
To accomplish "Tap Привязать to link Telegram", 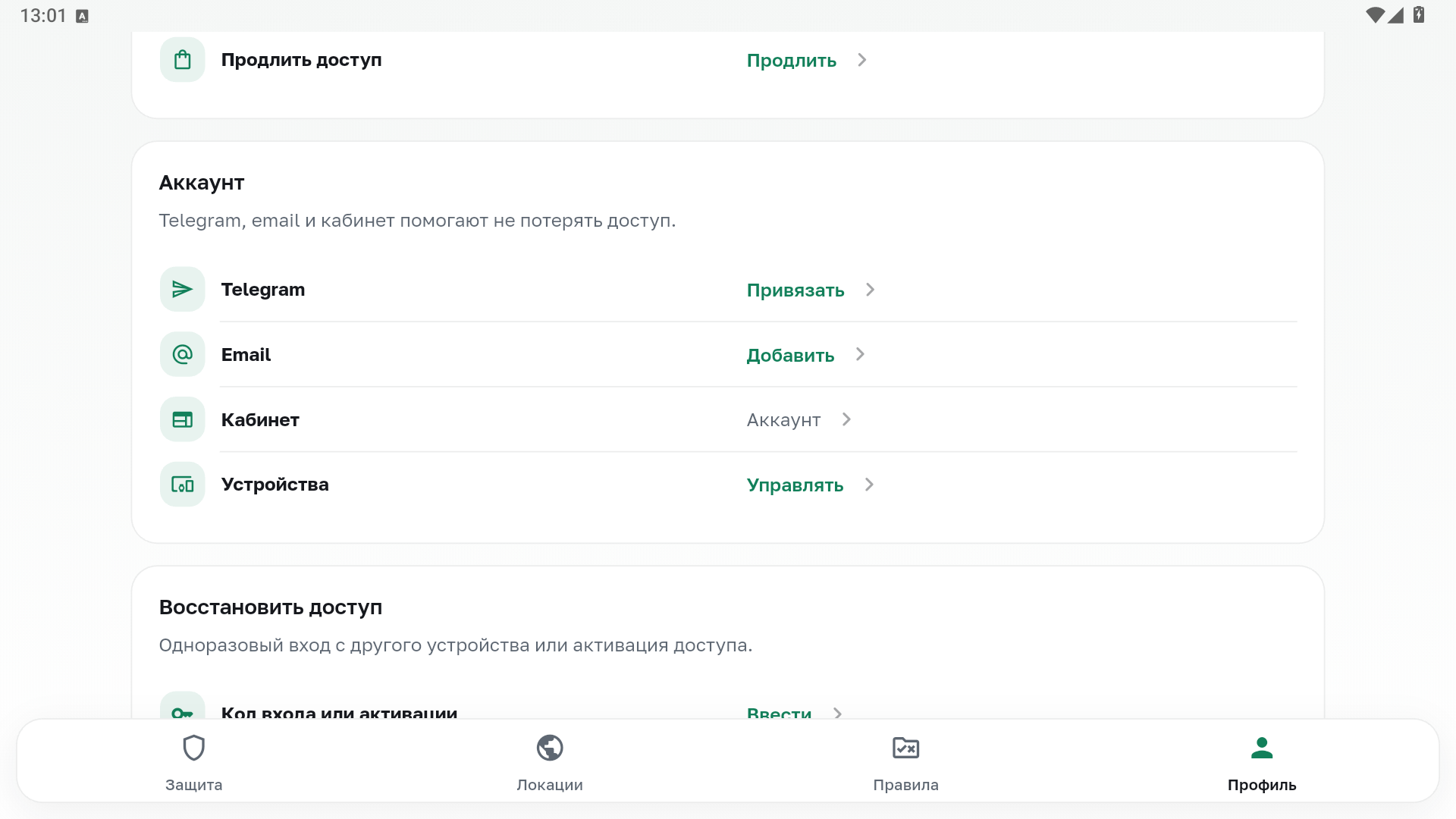I will click(795, 290).
